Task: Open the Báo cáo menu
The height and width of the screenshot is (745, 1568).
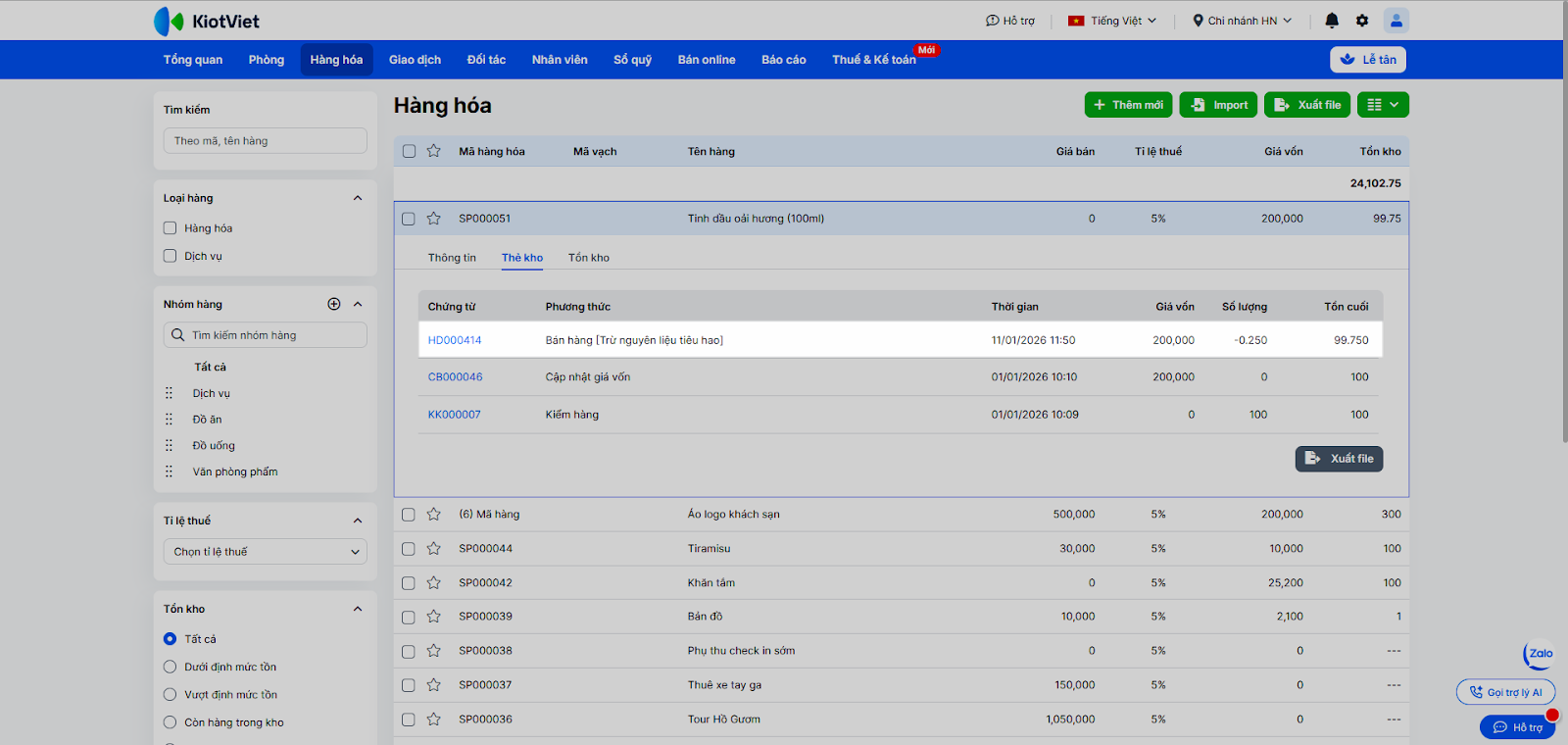Action: click(x=783, y=60)
